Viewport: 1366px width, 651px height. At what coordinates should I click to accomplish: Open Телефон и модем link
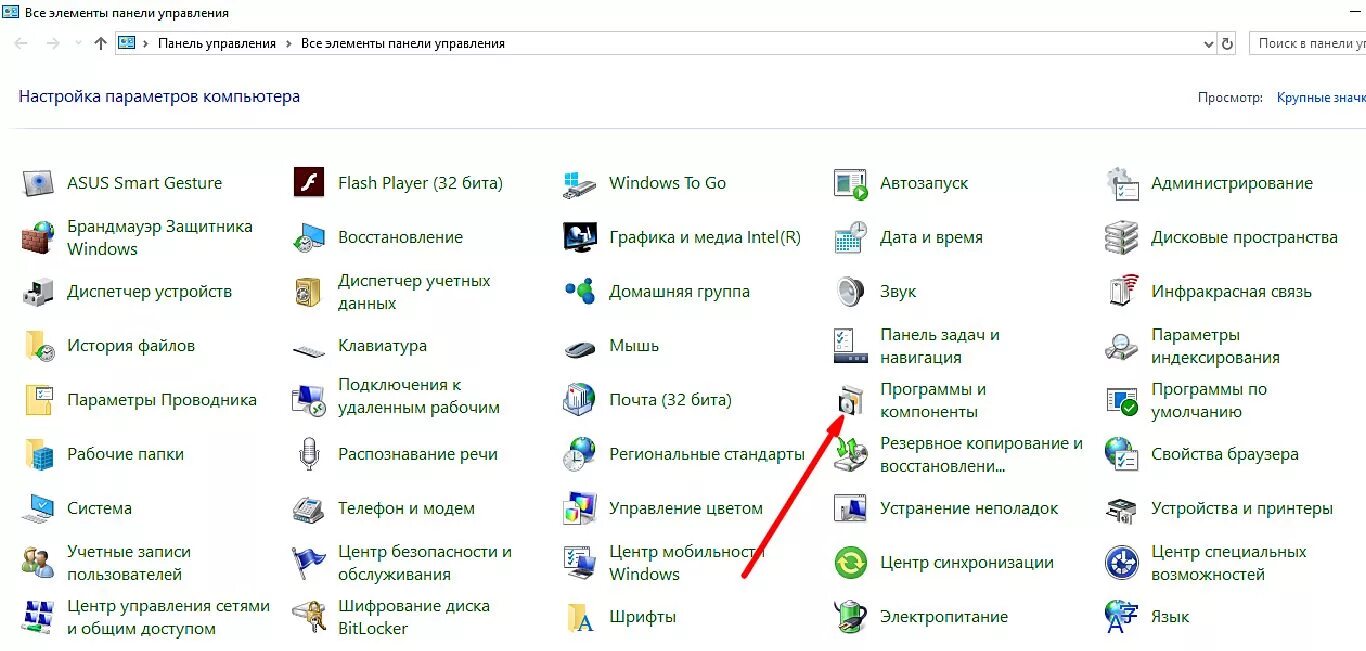[406, 508]
